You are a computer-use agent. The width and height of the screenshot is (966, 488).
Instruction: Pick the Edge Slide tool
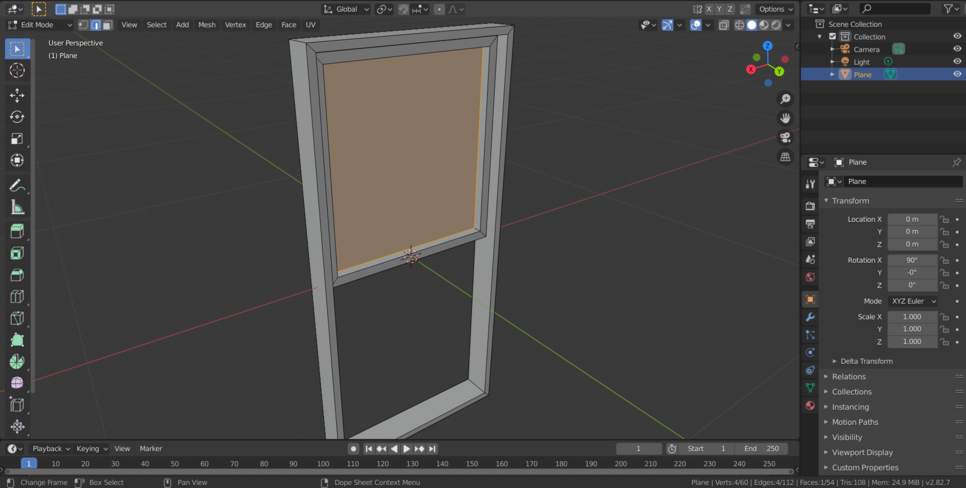pyautogui.click(x=17, y=405)
